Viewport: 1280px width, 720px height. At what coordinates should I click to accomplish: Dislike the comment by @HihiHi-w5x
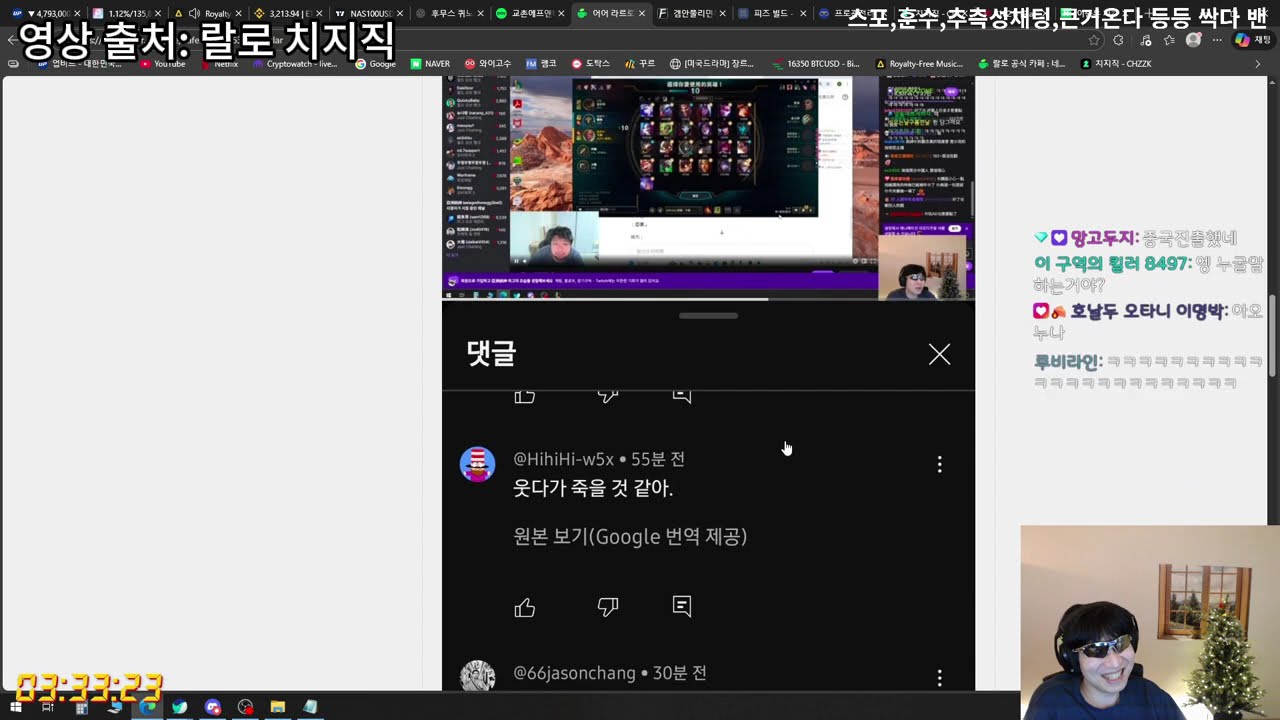click(608, 607)
